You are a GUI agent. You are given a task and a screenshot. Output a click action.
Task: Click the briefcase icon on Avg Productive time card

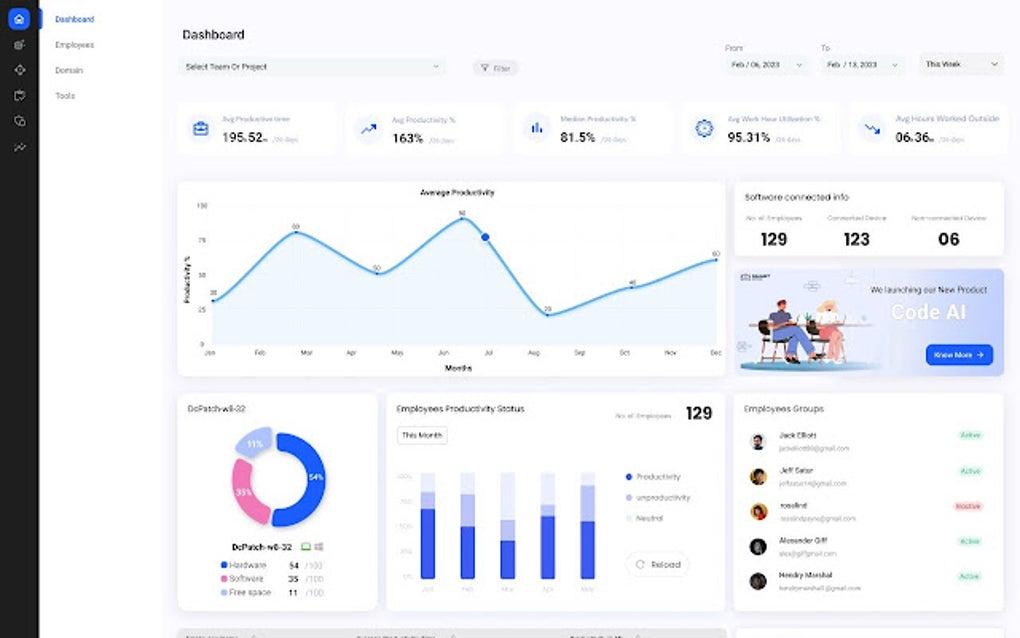click(200, 128)
